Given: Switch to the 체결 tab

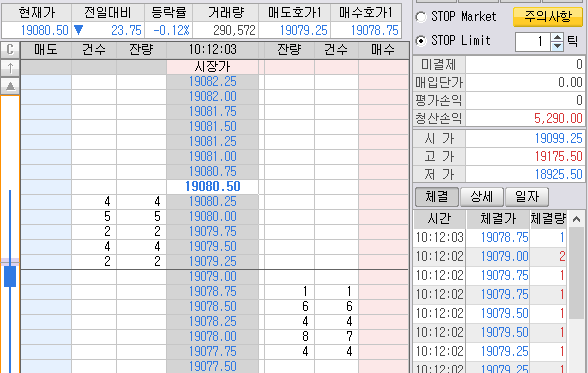Looking at the screenshot, I should pos(437,197).
